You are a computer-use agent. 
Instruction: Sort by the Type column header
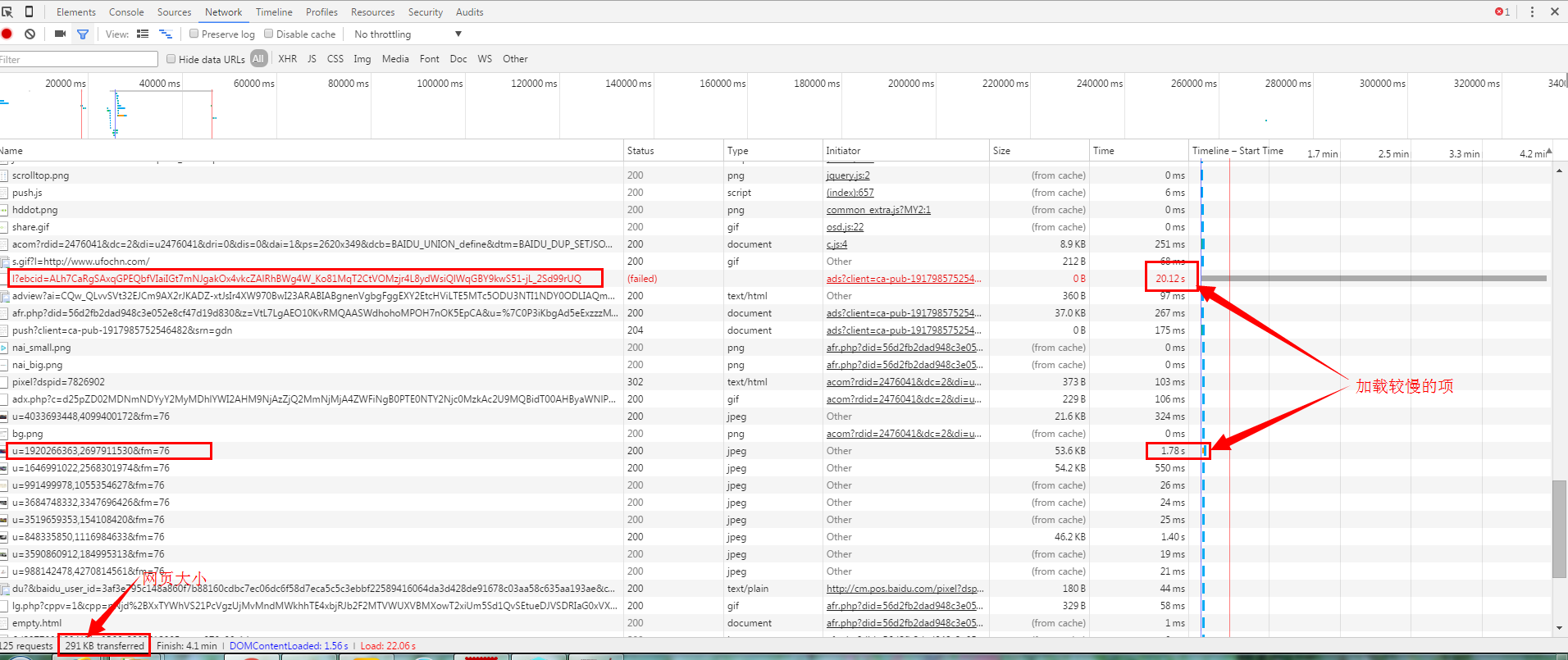click(x=773, y=151)
